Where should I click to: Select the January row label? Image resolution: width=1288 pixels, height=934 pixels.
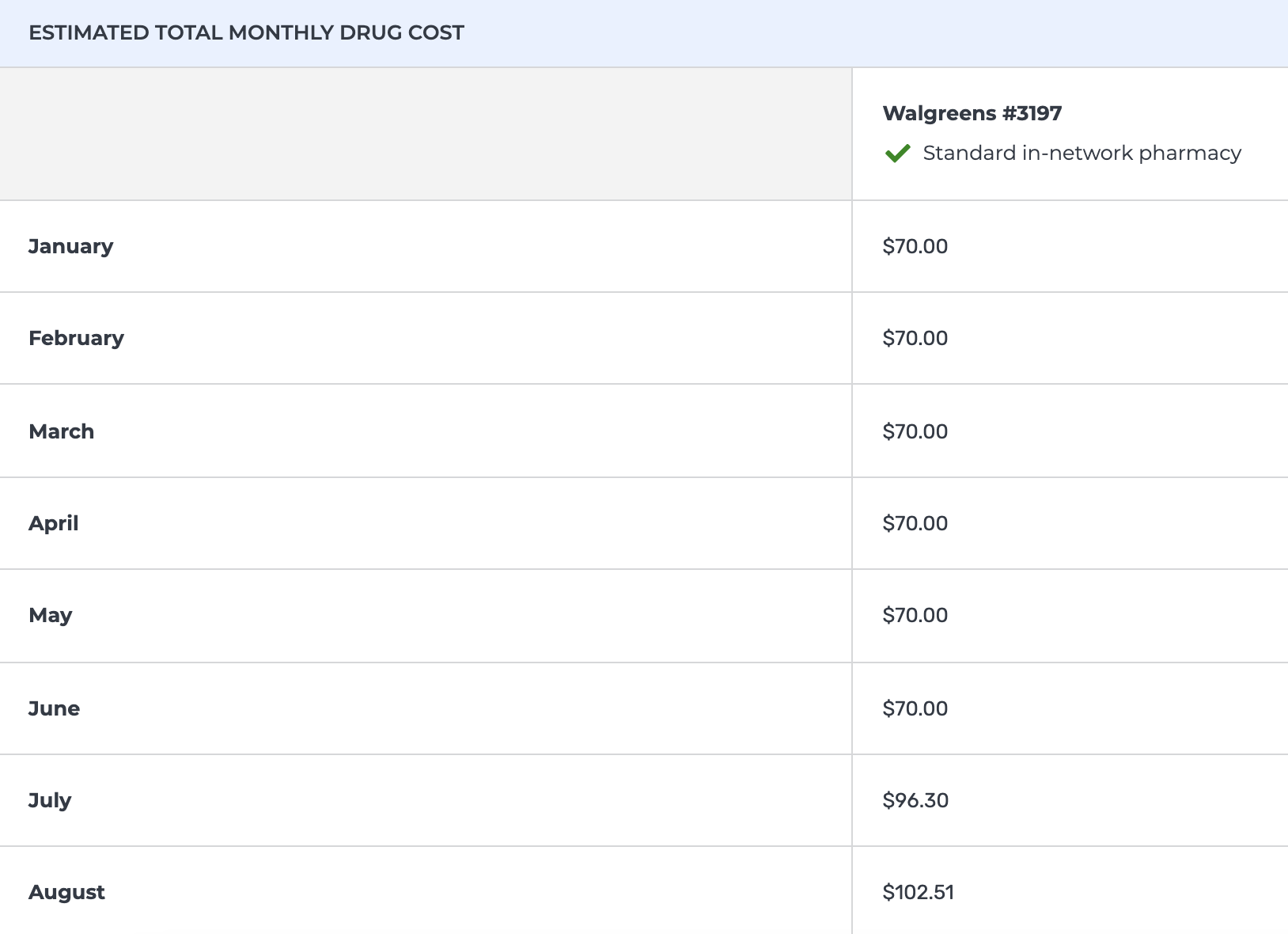point(70,246)
